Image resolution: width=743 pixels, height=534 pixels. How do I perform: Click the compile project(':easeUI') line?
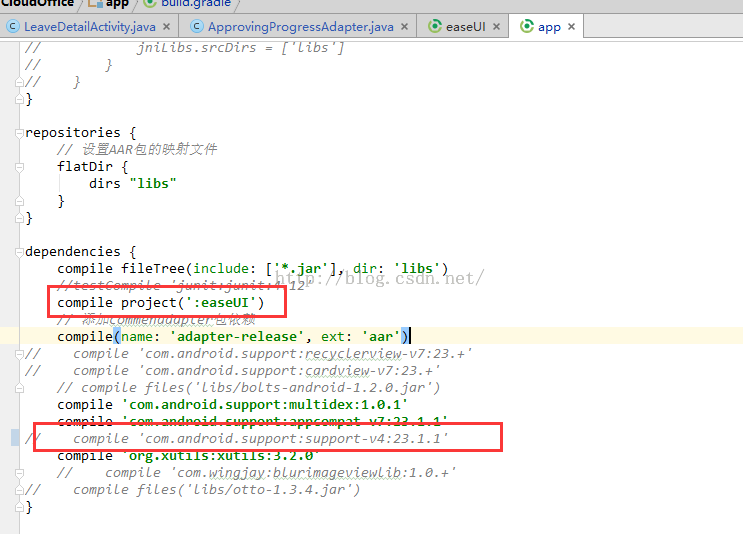[x=161, y=303]
